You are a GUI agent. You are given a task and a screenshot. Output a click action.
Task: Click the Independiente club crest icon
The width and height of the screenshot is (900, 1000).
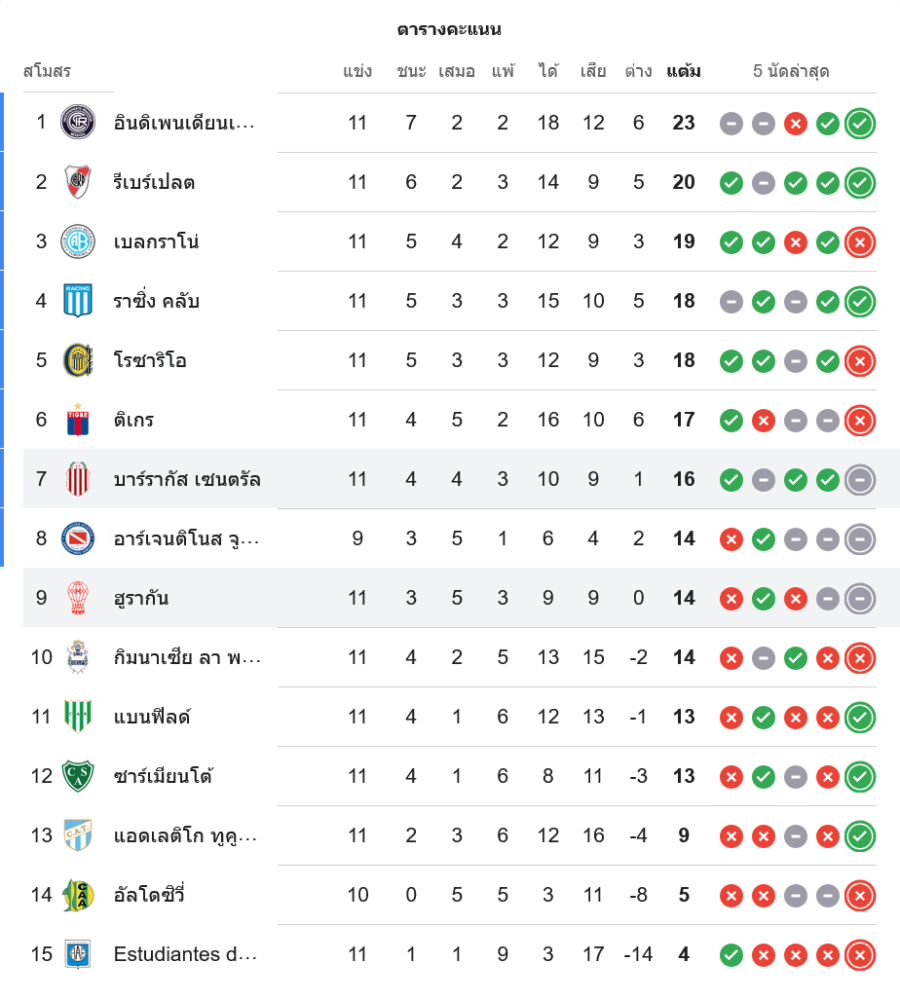(x=77, y=123)
